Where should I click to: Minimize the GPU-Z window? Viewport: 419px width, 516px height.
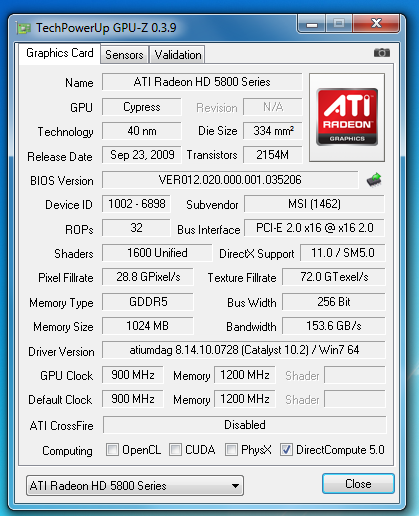coord(312,24)
